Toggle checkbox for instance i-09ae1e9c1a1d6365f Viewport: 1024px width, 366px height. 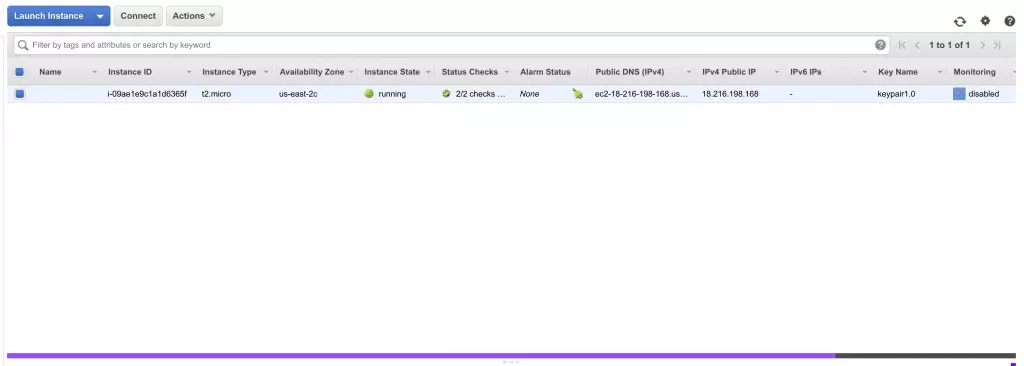click(x=20, y=94)
